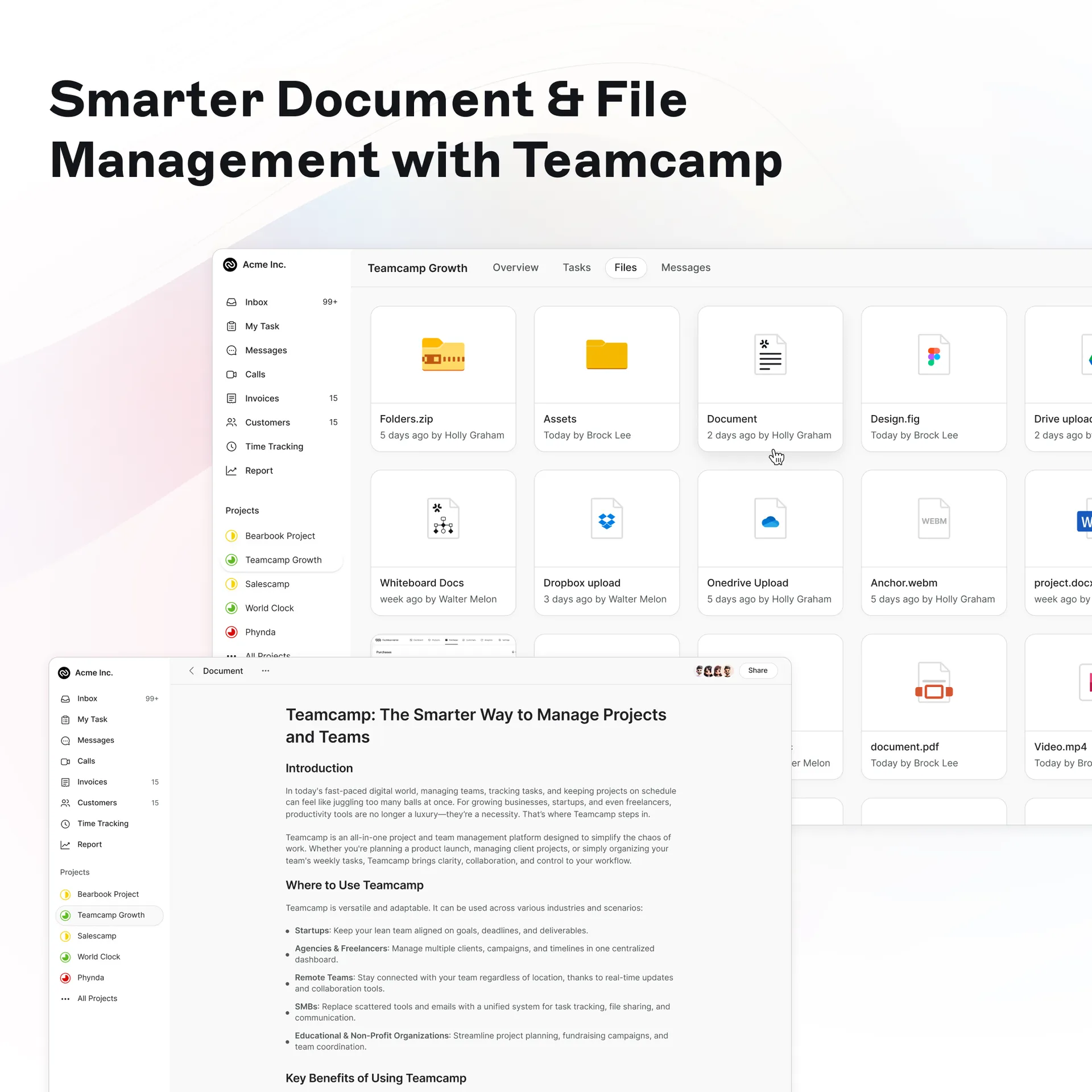
Task: Click the Calls video camera icon
Action: click(231, 374)
